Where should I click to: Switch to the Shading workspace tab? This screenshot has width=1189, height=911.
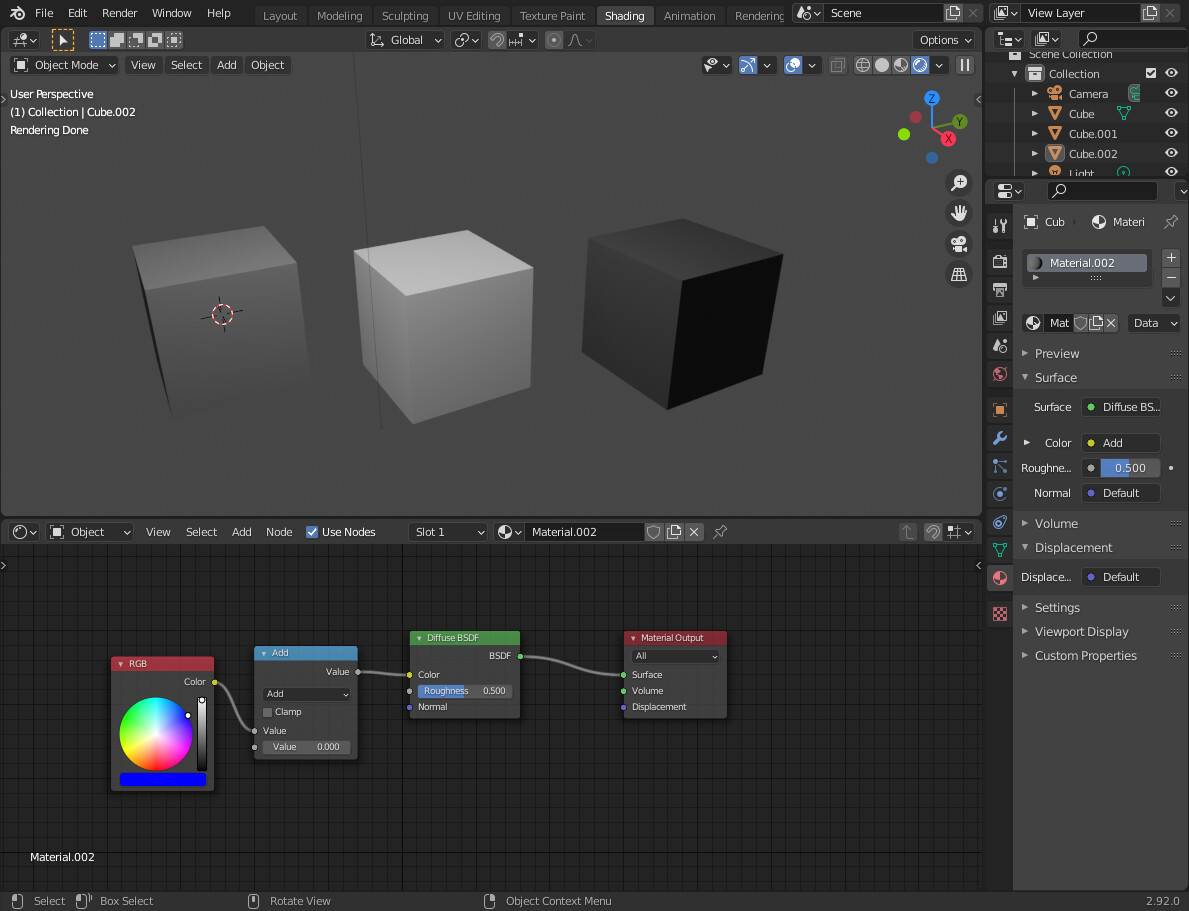(624, 15)
